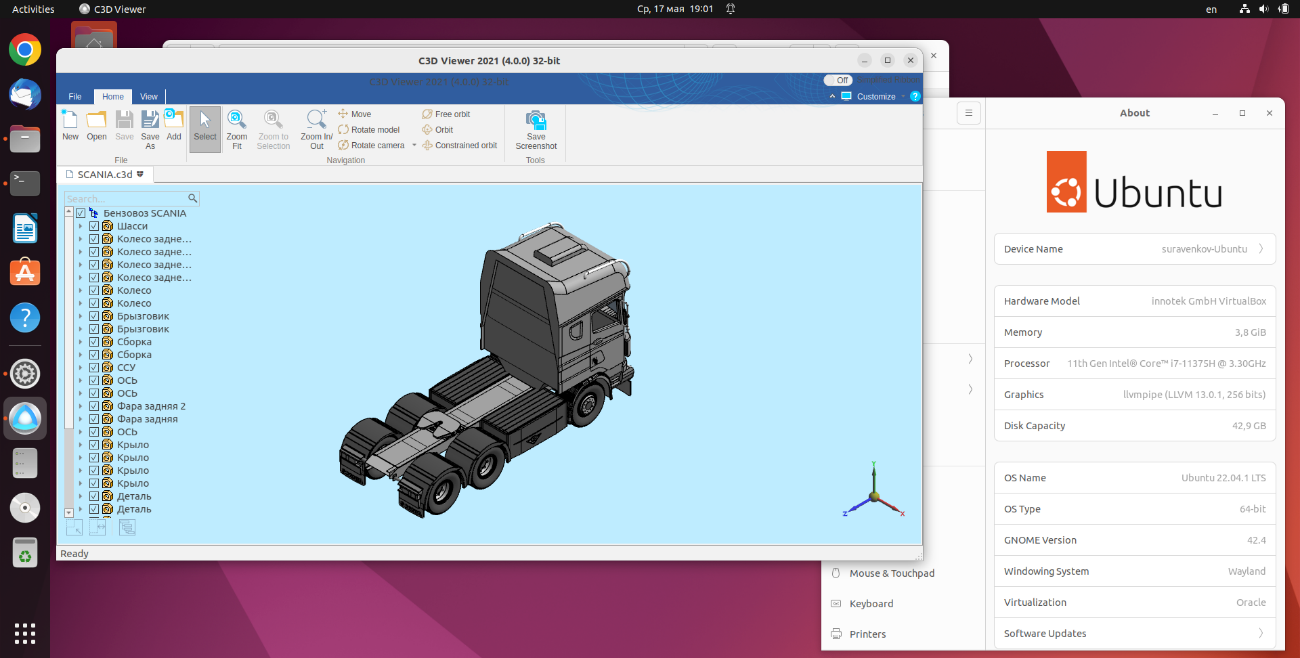Open Software Updates chevron in About

(1261, 633)
